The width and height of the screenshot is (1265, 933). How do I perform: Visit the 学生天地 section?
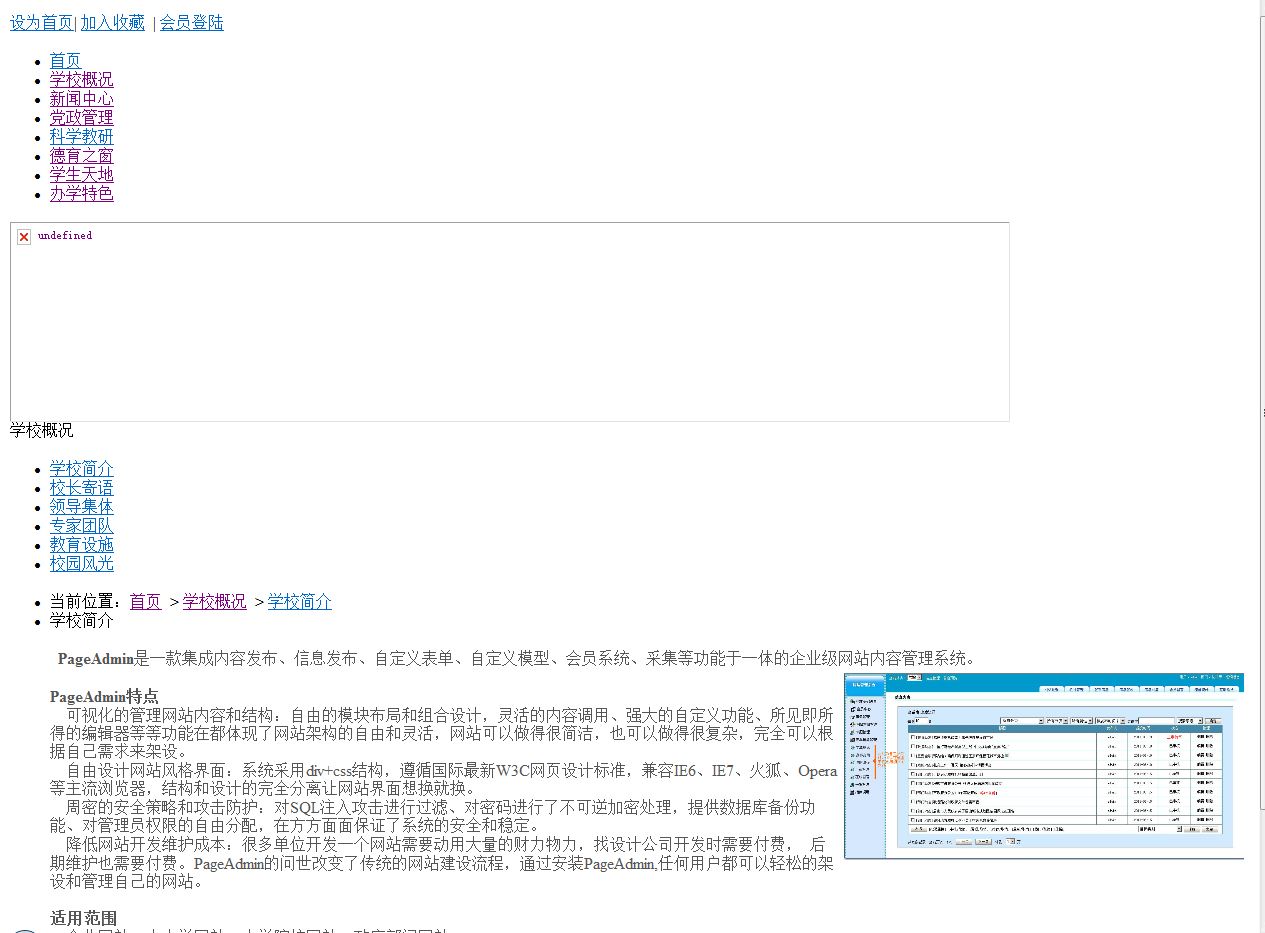click(x=82, y=175)
